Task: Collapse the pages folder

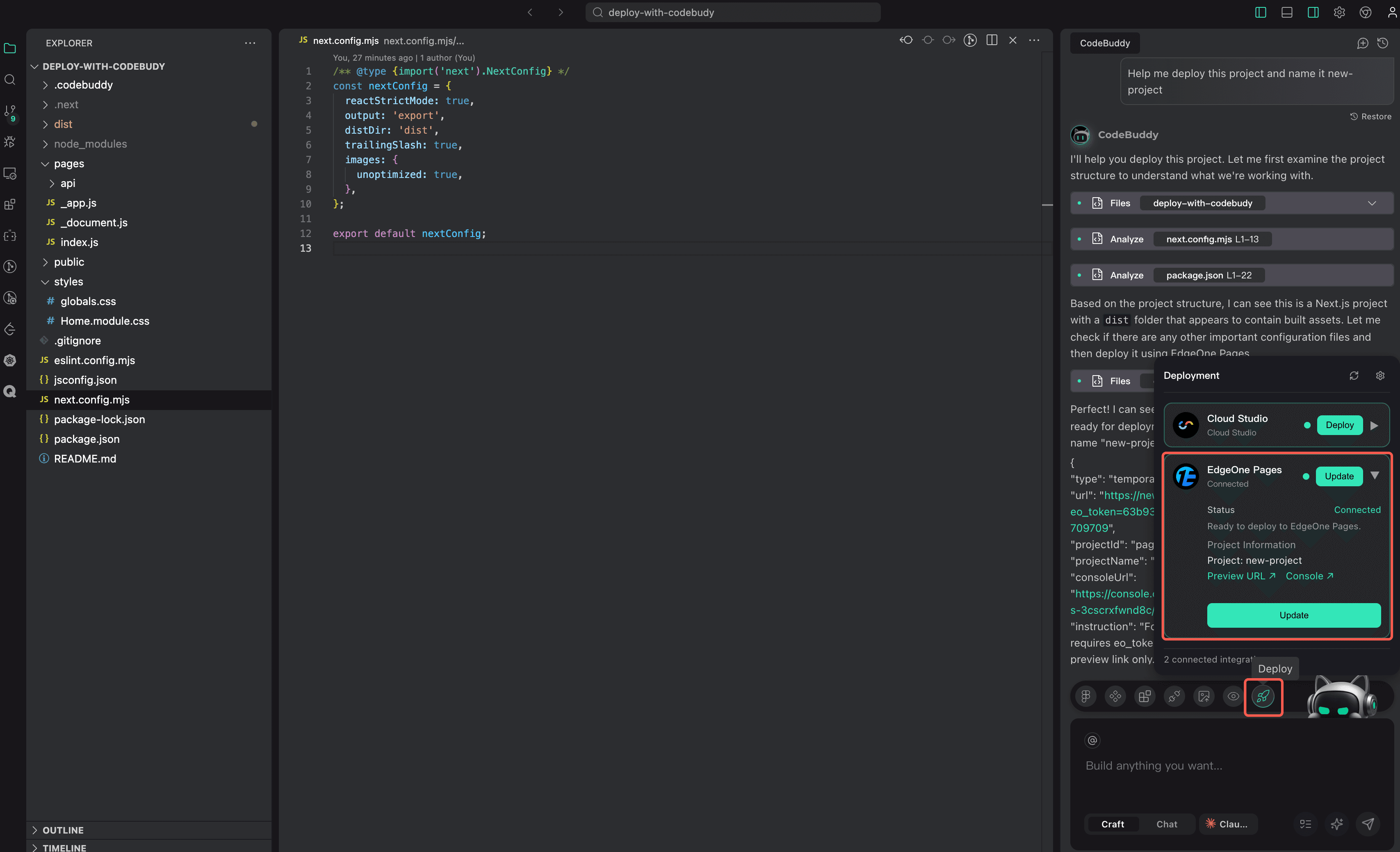Action: 46,164
